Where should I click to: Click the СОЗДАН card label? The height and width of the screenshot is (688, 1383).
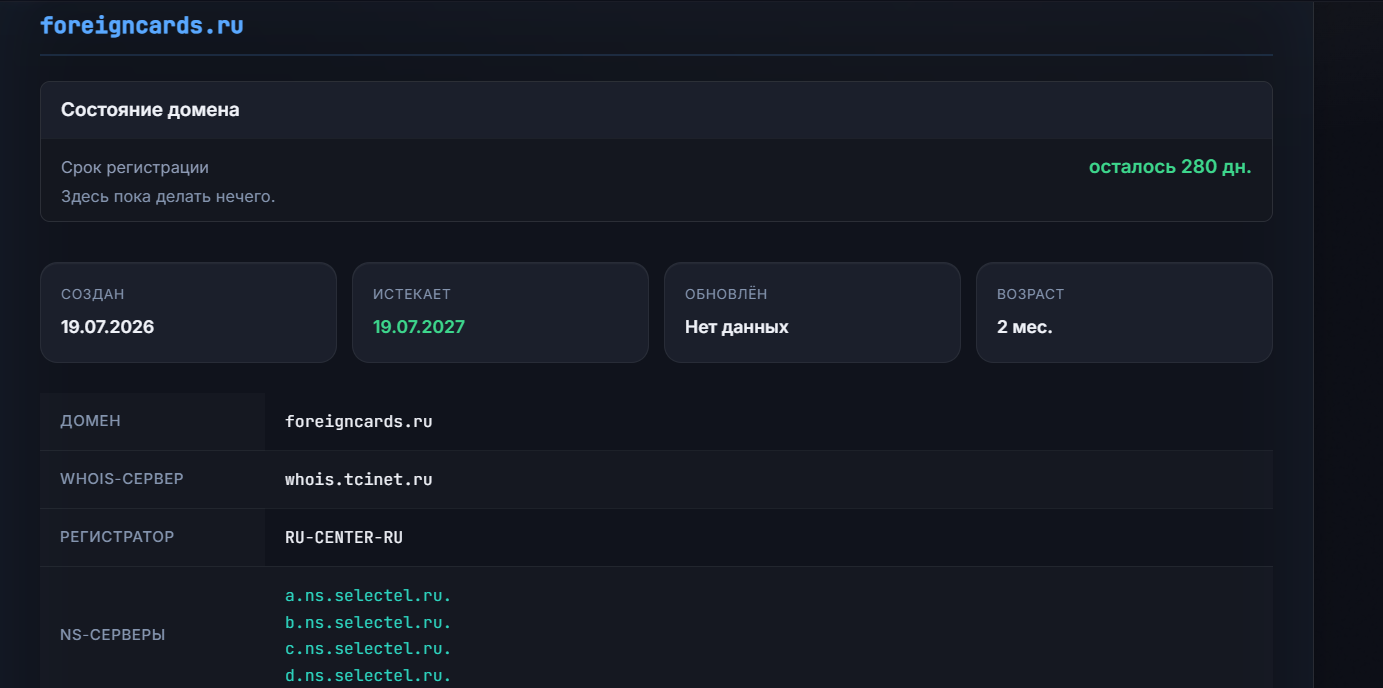93,295
